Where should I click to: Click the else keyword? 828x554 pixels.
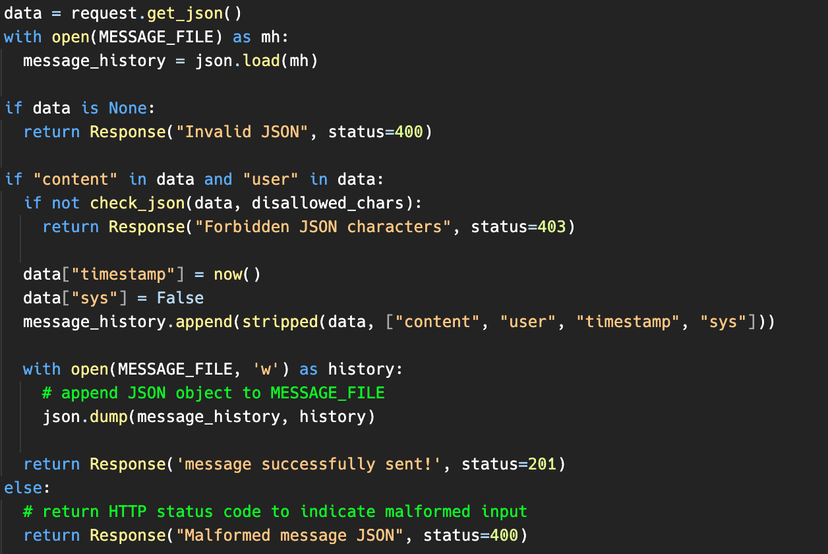point(22,488)
